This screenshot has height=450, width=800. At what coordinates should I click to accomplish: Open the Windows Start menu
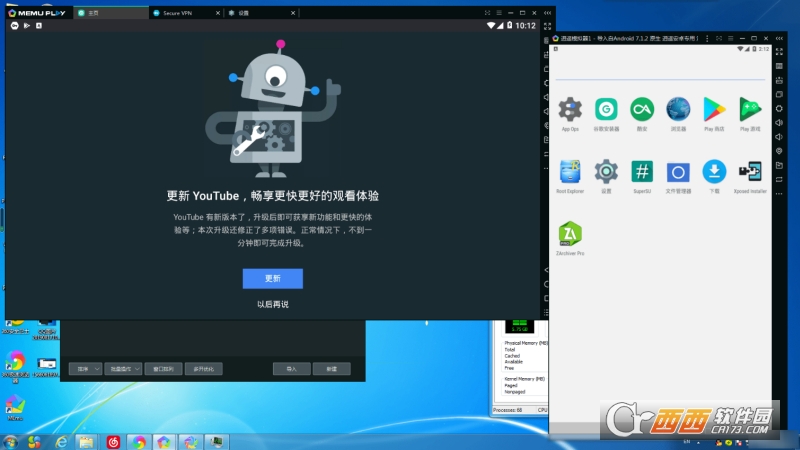coord(10,442)
